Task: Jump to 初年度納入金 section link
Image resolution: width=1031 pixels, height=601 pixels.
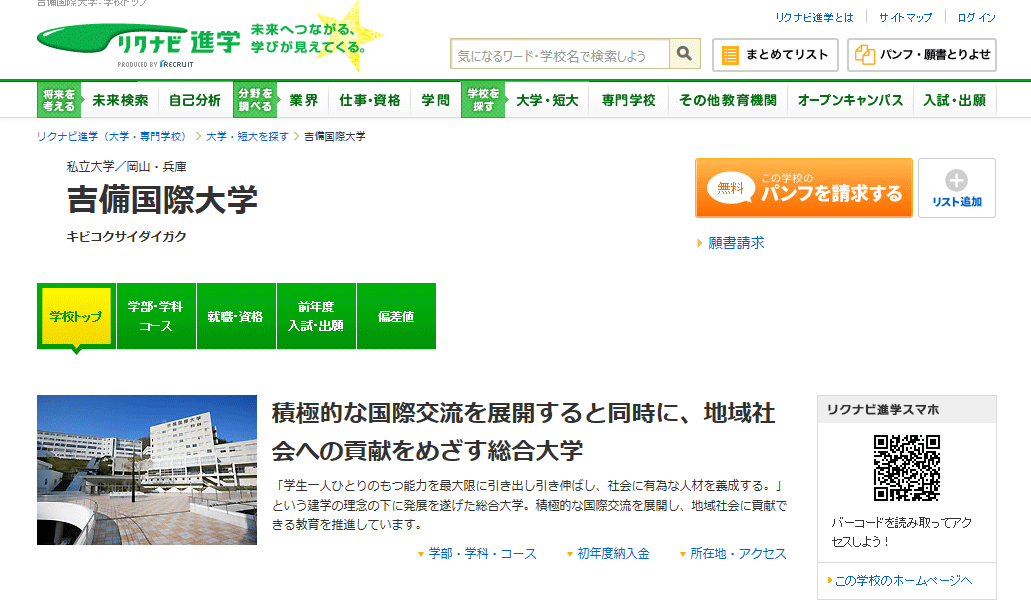Action: [x=613, y=554]
